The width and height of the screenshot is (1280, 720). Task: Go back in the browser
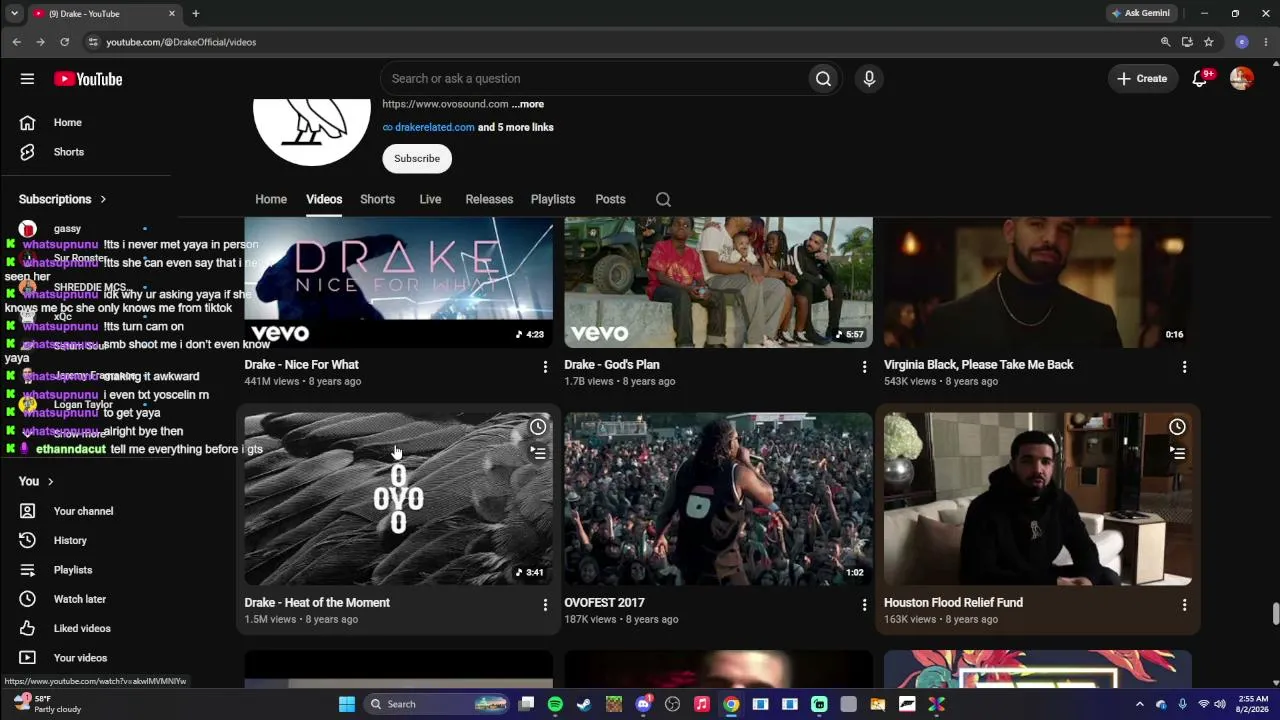pos(16,42)
